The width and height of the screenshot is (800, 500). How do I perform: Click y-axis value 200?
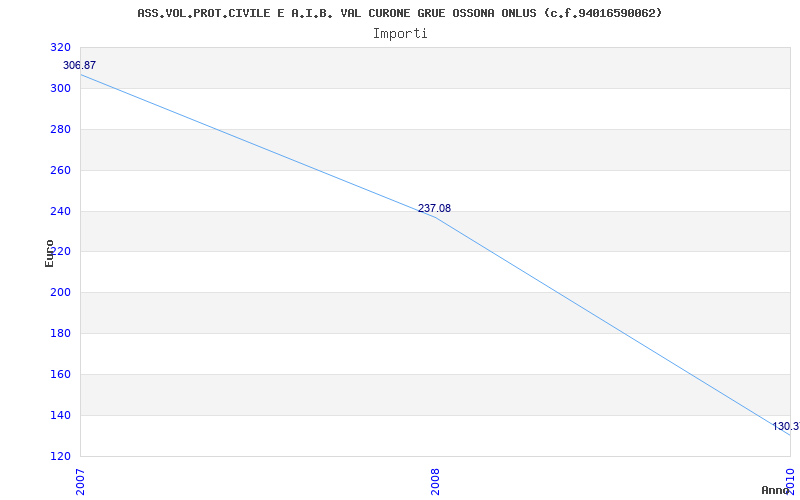pos(60,293)
